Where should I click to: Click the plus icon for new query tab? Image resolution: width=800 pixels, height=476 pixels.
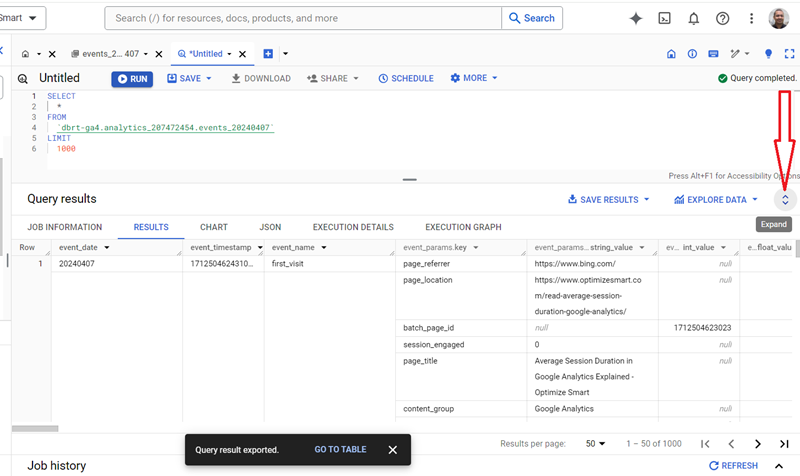tap(268, 53)
